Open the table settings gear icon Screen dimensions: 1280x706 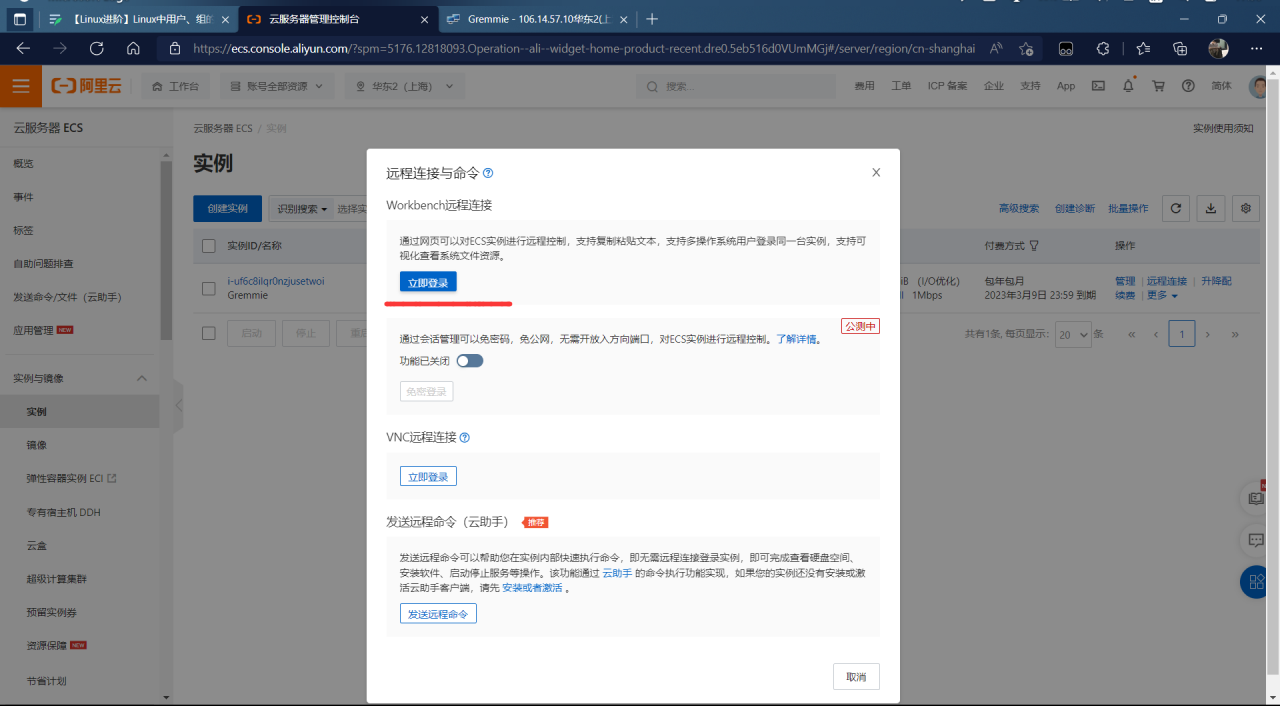[1246, 208]
